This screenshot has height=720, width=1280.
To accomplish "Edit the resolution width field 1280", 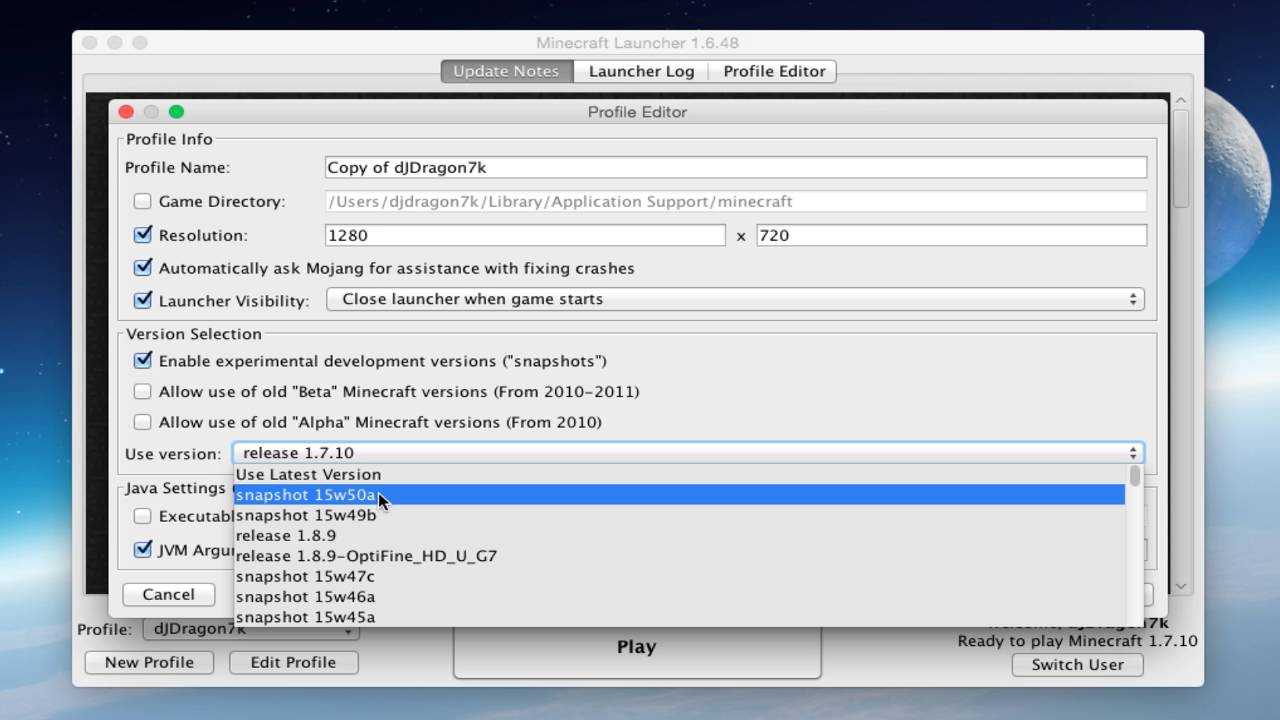I will click(x=525, y=235).
